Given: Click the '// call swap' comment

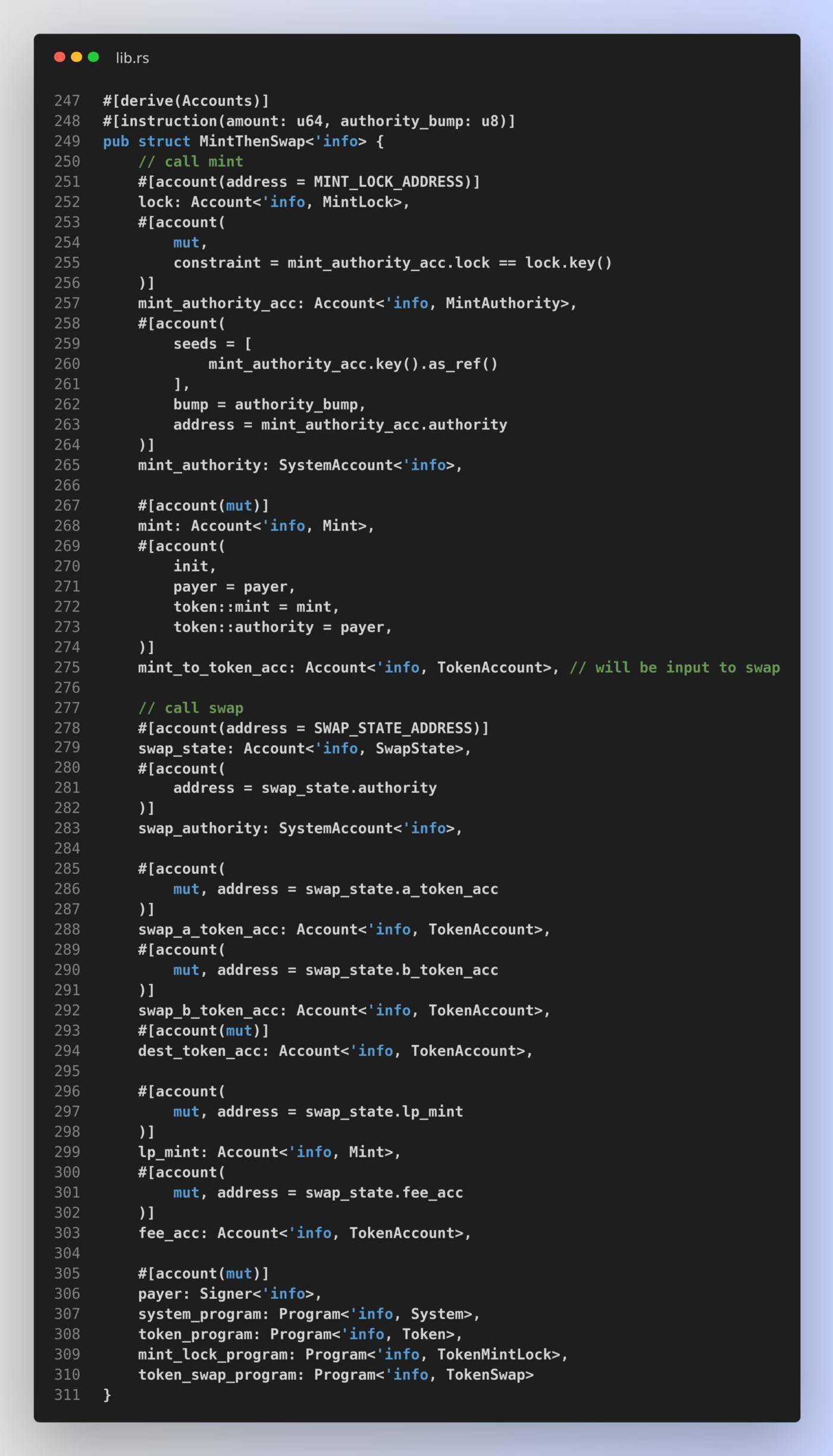Looking at the screenshot, I should click(190, 708).
